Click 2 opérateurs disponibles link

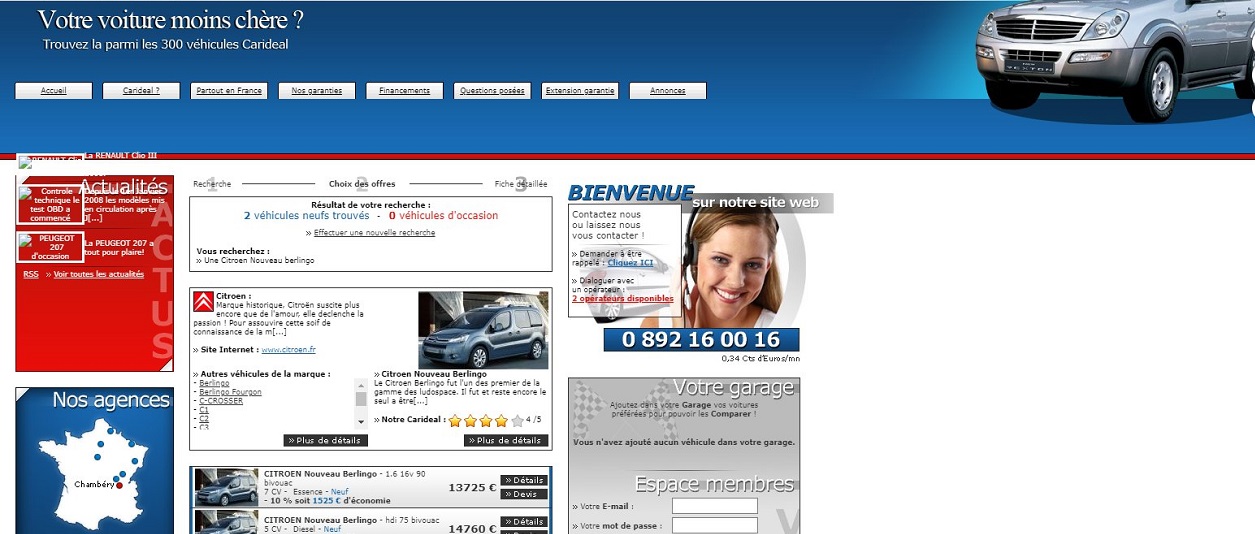click(623, 299)
